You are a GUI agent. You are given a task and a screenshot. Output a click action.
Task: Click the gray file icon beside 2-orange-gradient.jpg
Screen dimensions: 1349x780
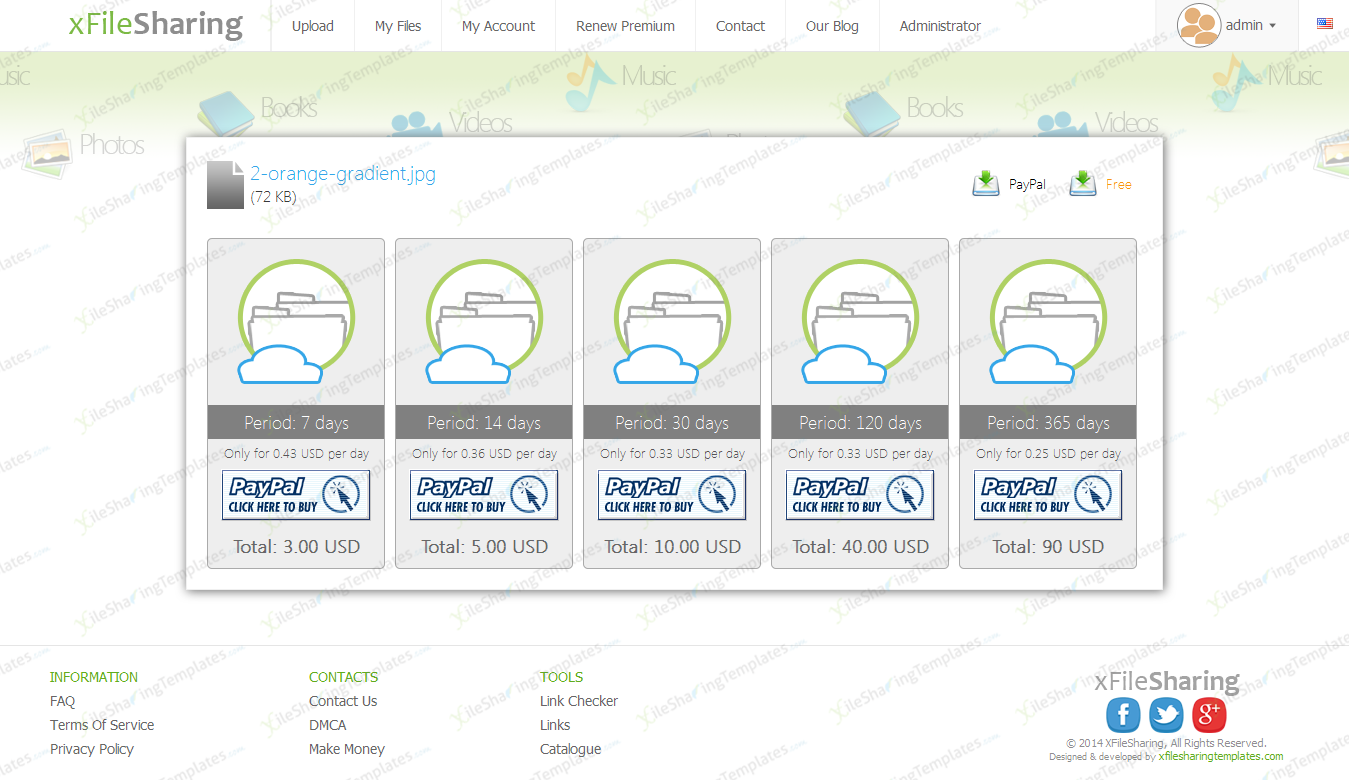click(x=225, y=184)
